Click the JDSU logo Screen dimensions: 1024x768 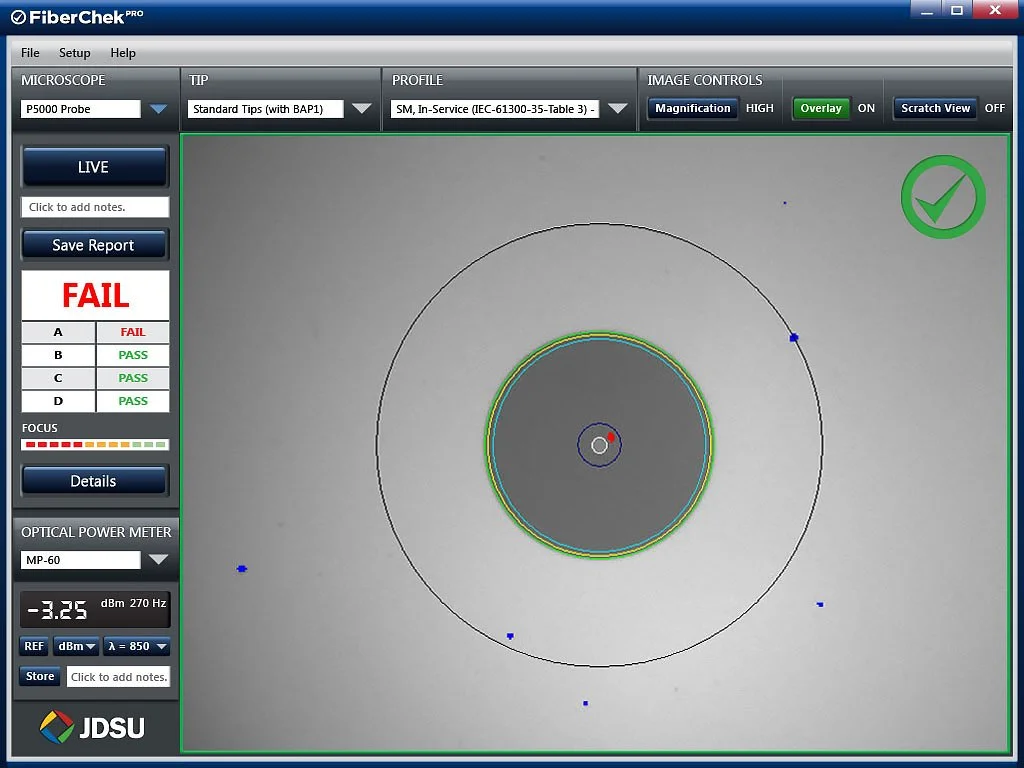tap(92, 728)
